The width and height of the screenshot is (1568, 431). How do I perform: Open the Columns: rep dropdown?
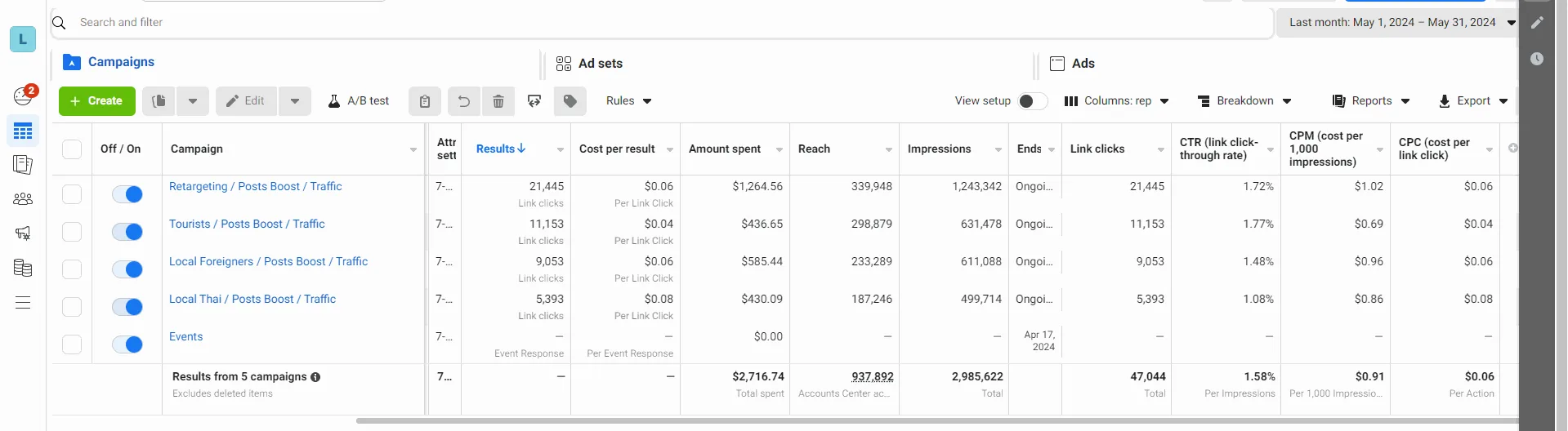tap(1116, 101)
